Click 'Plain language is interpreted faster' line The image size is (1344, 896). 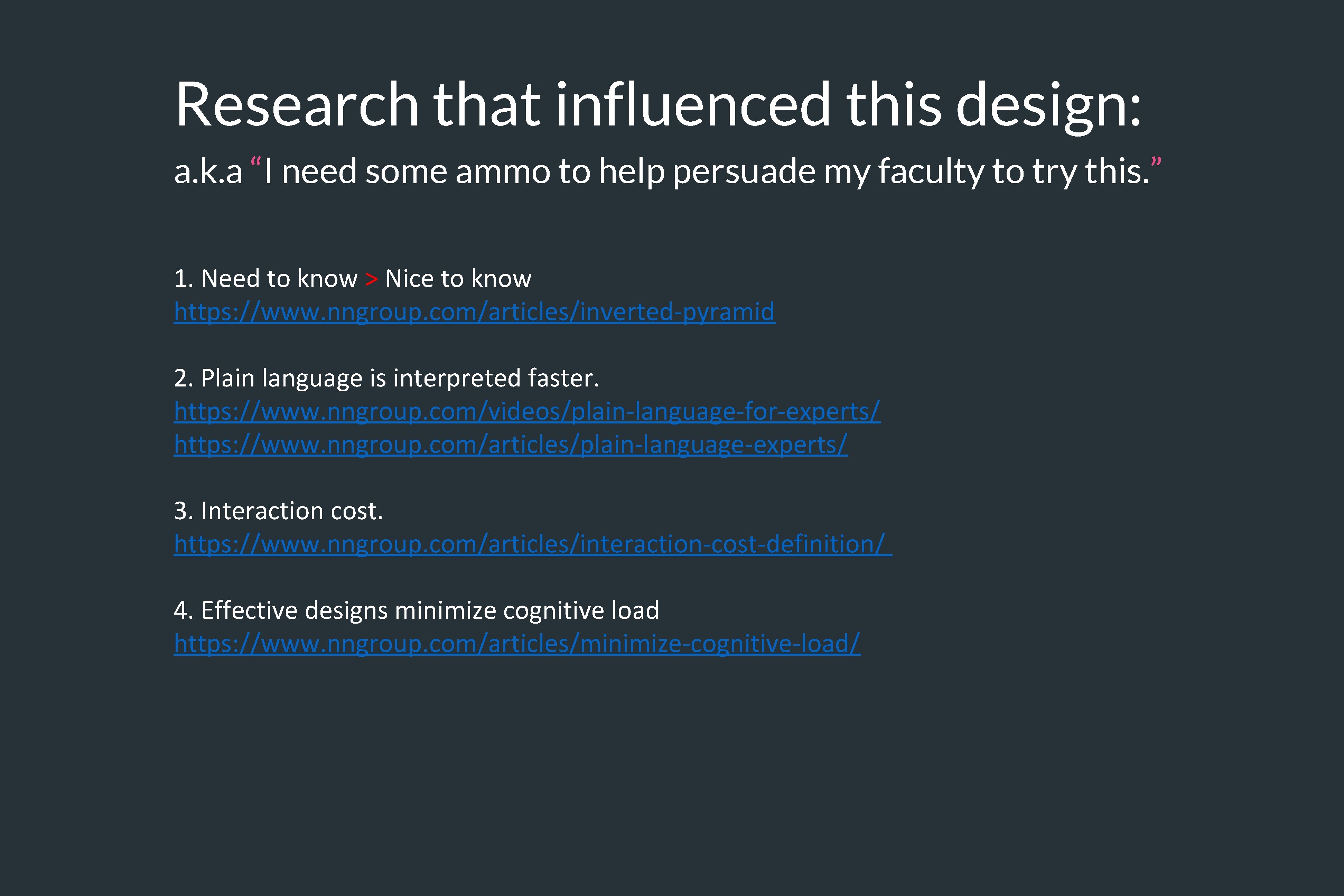point(386,378)
